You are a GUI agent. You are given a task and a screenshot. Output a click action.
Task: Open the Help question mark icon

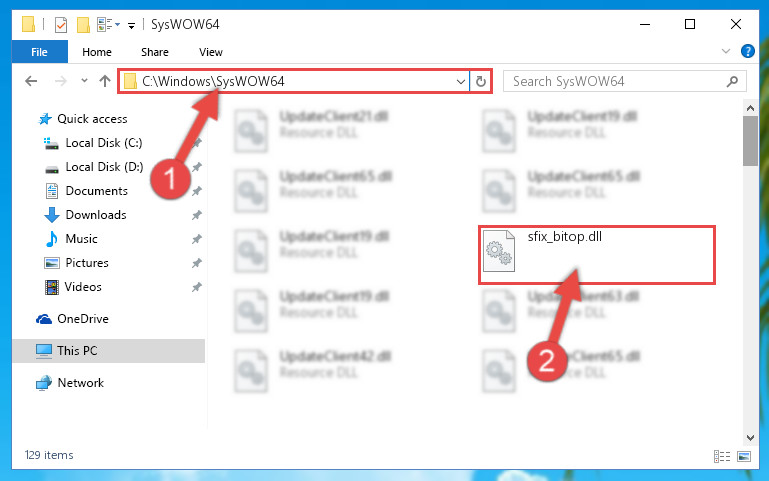coord(747,51)
